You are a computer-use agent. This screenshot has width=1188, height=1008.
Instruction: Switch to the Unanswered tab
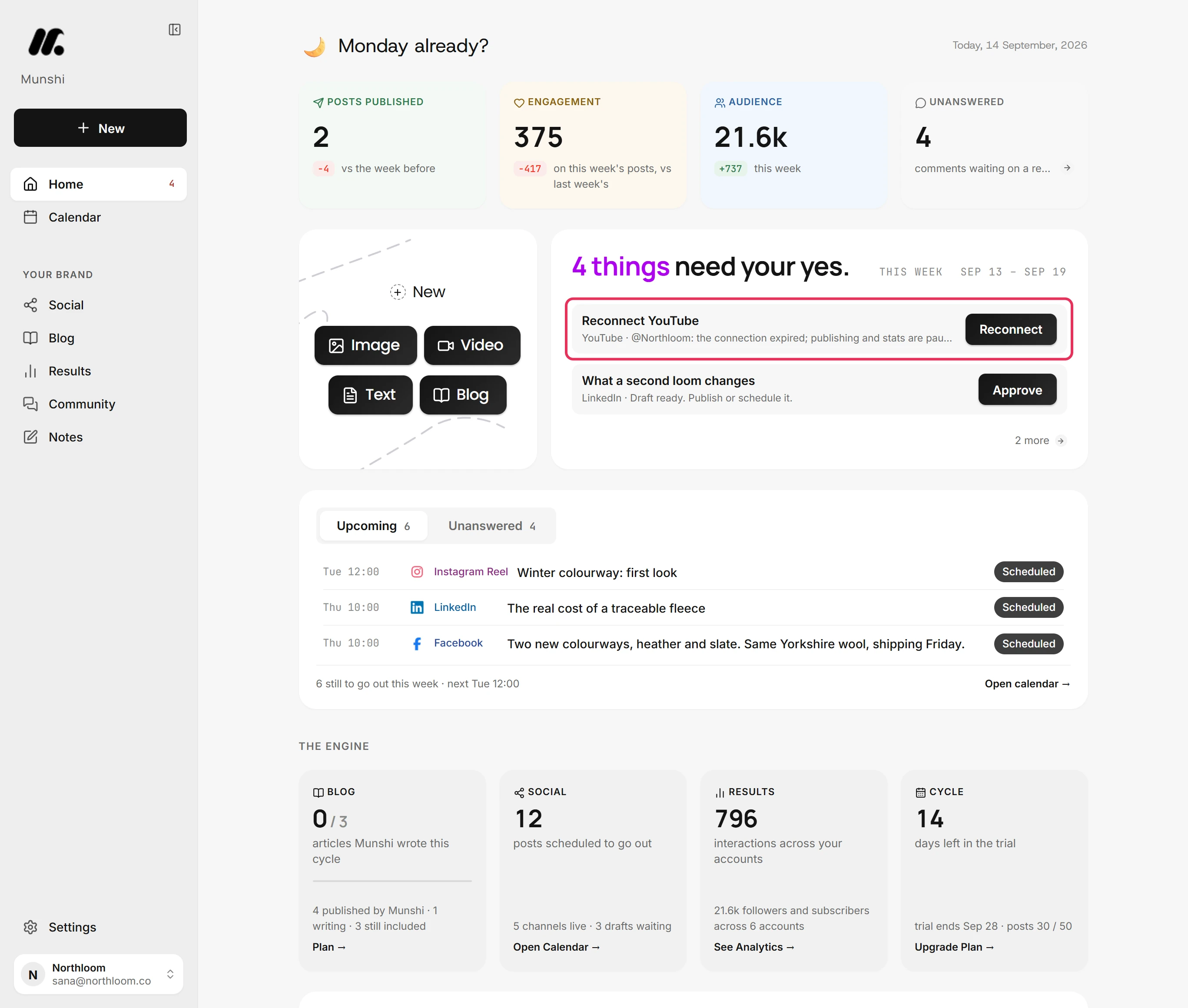coord(491,526)
